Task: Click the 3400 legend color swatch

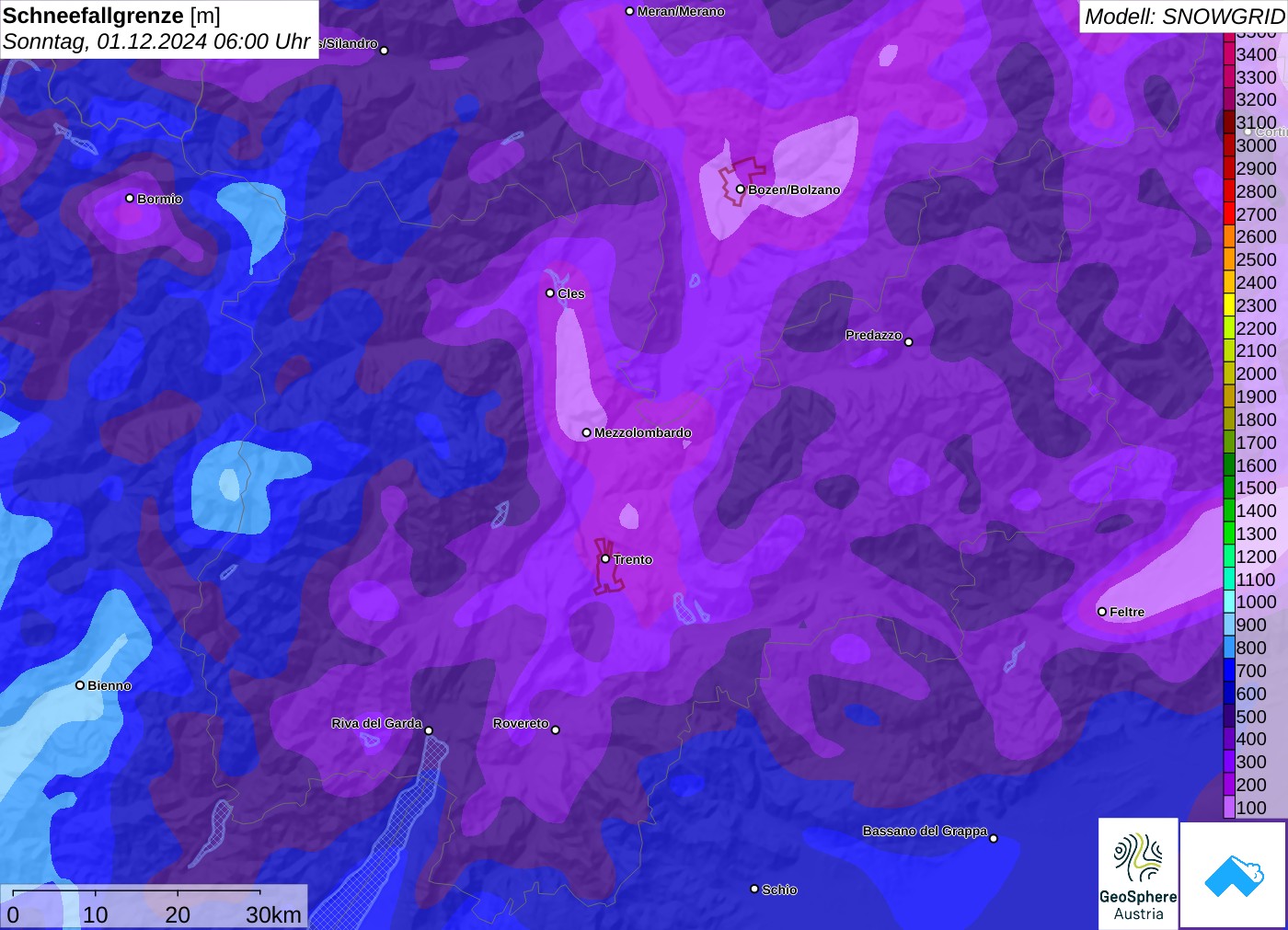Action: click(x=1228, y=54)
